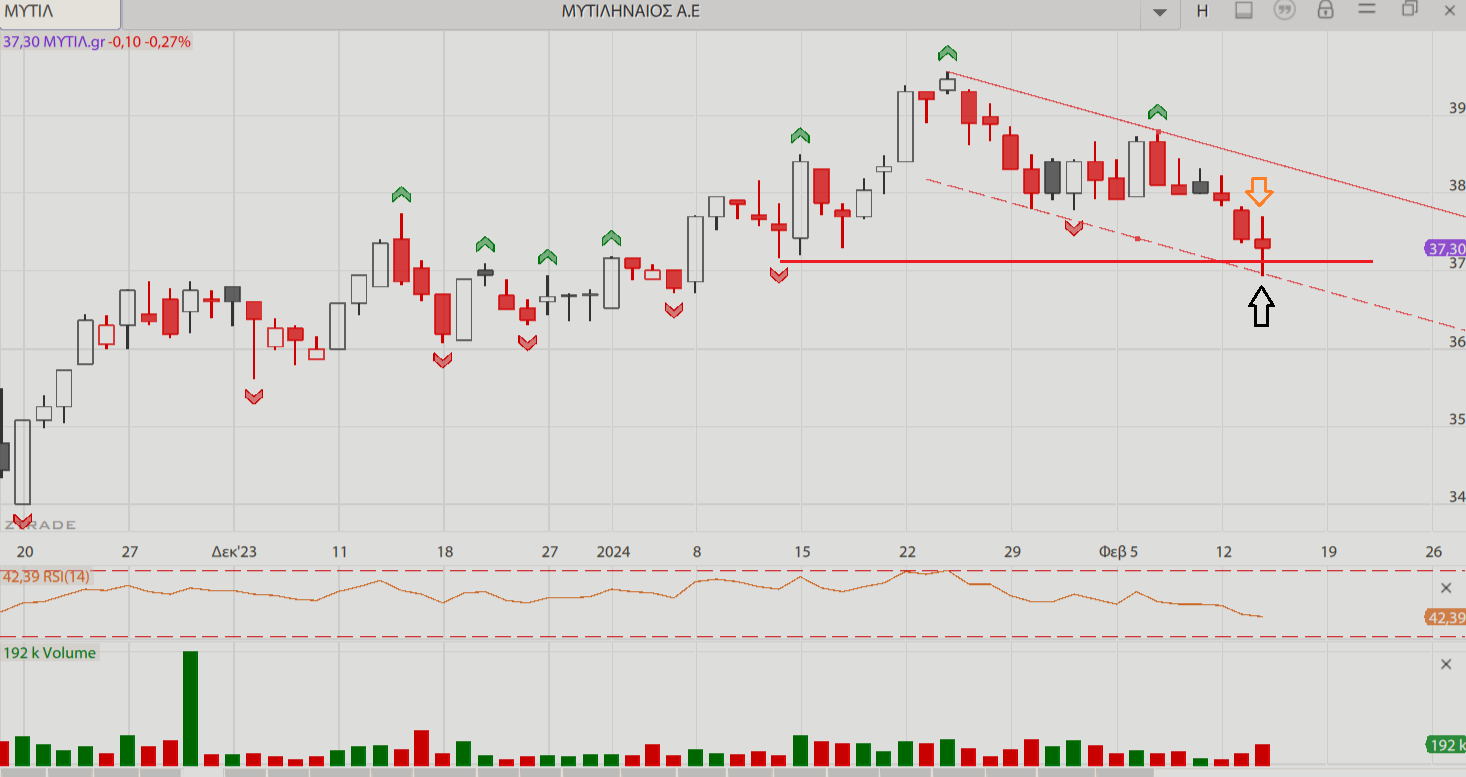The width and height of the screenshot is (1466, 777).
Task: Click the Φεβ 5 date axis label
Action: (1118, 551)
